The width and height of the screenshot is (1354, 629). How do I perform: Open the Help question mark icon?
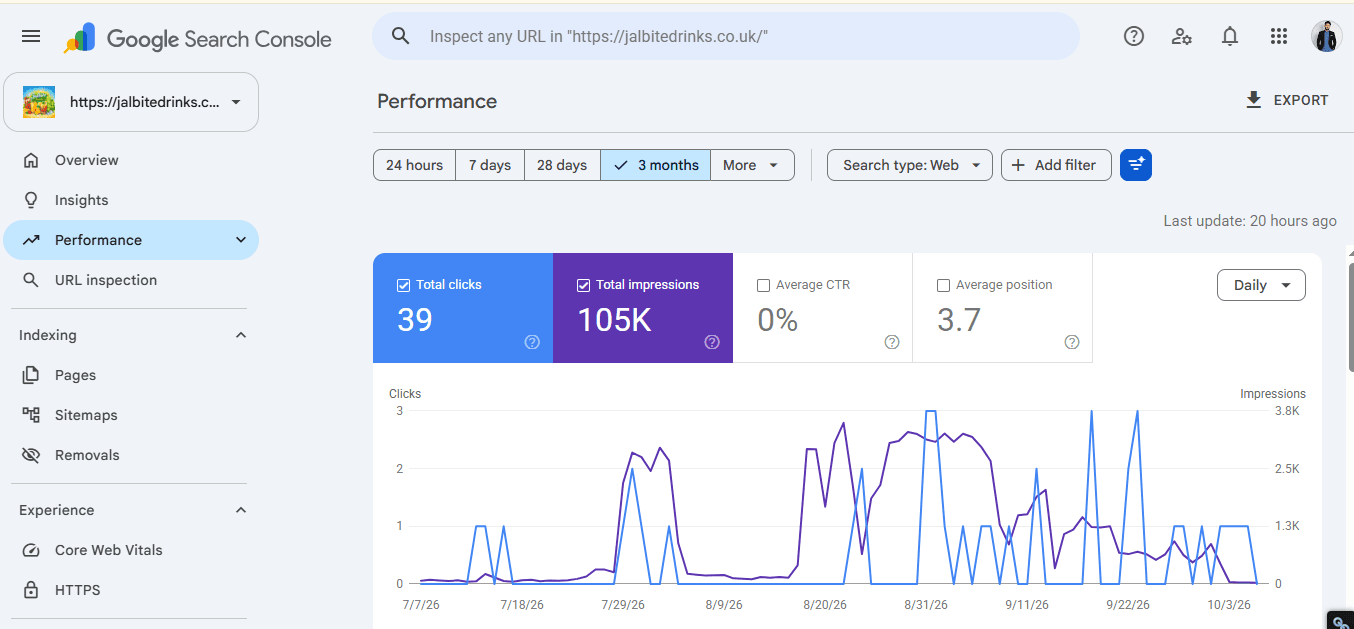[x=1134, y=36]
